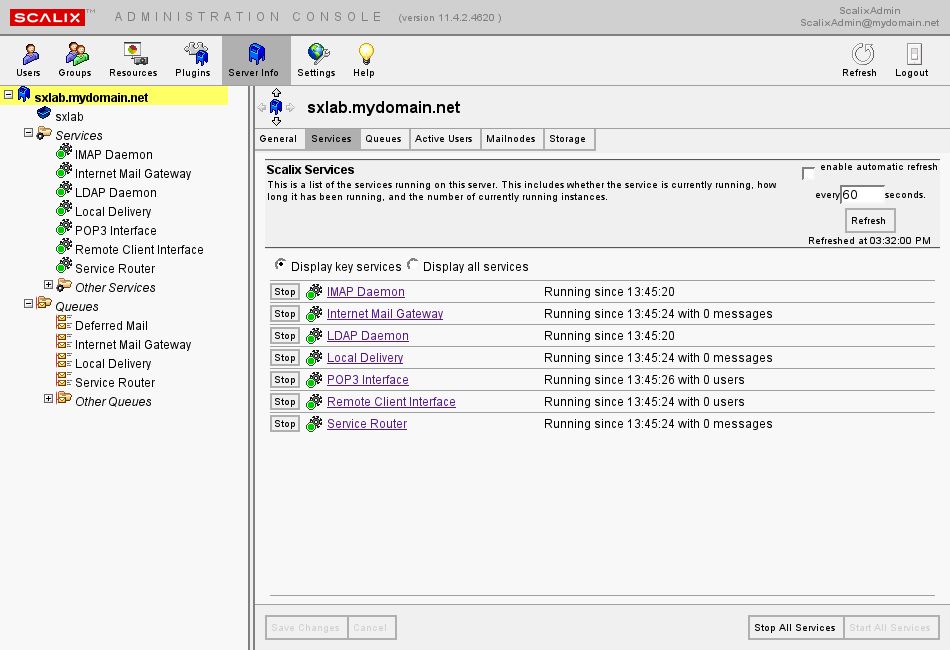The height and width of the screenshot is (650, 950).
Task: Enable automatic refresh checkbox
Action: [809, 174]
